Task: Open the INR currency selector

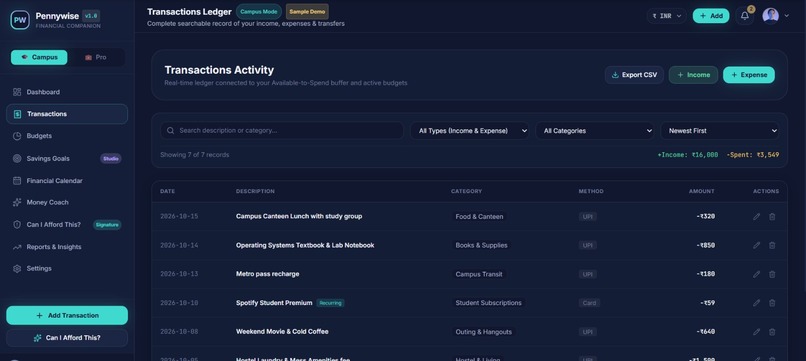Action: click(x=666, y=16)
